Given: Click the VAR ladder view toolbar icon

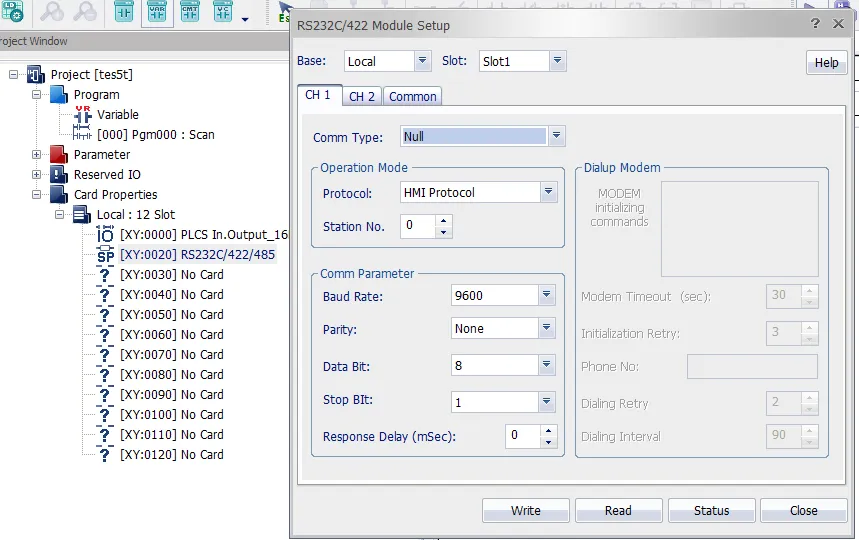Looking at the screenshot, I should click(x=157, y=13).
